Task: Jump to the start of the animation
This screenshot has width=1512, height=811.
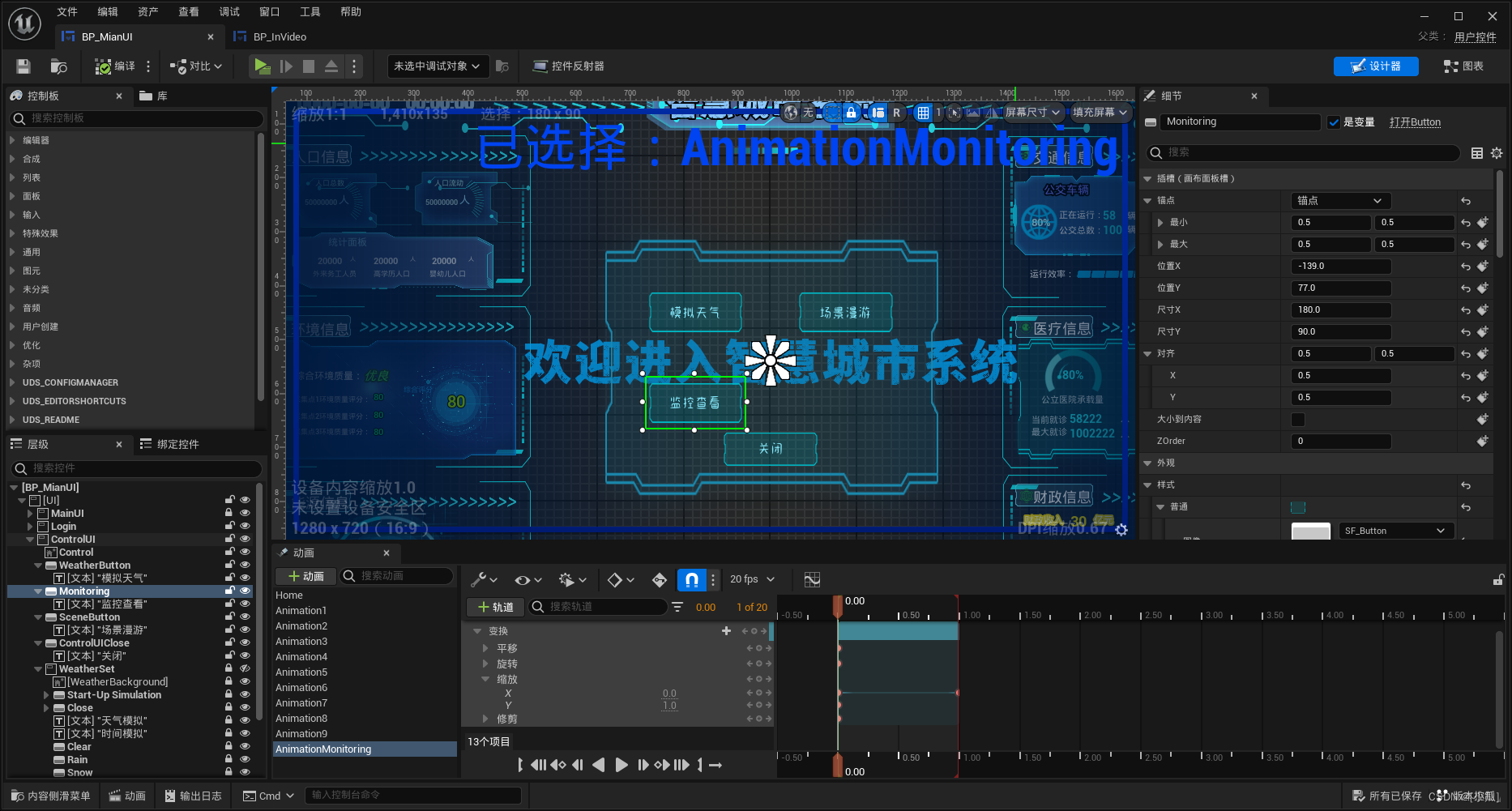Action: click(x=538, y=765)
